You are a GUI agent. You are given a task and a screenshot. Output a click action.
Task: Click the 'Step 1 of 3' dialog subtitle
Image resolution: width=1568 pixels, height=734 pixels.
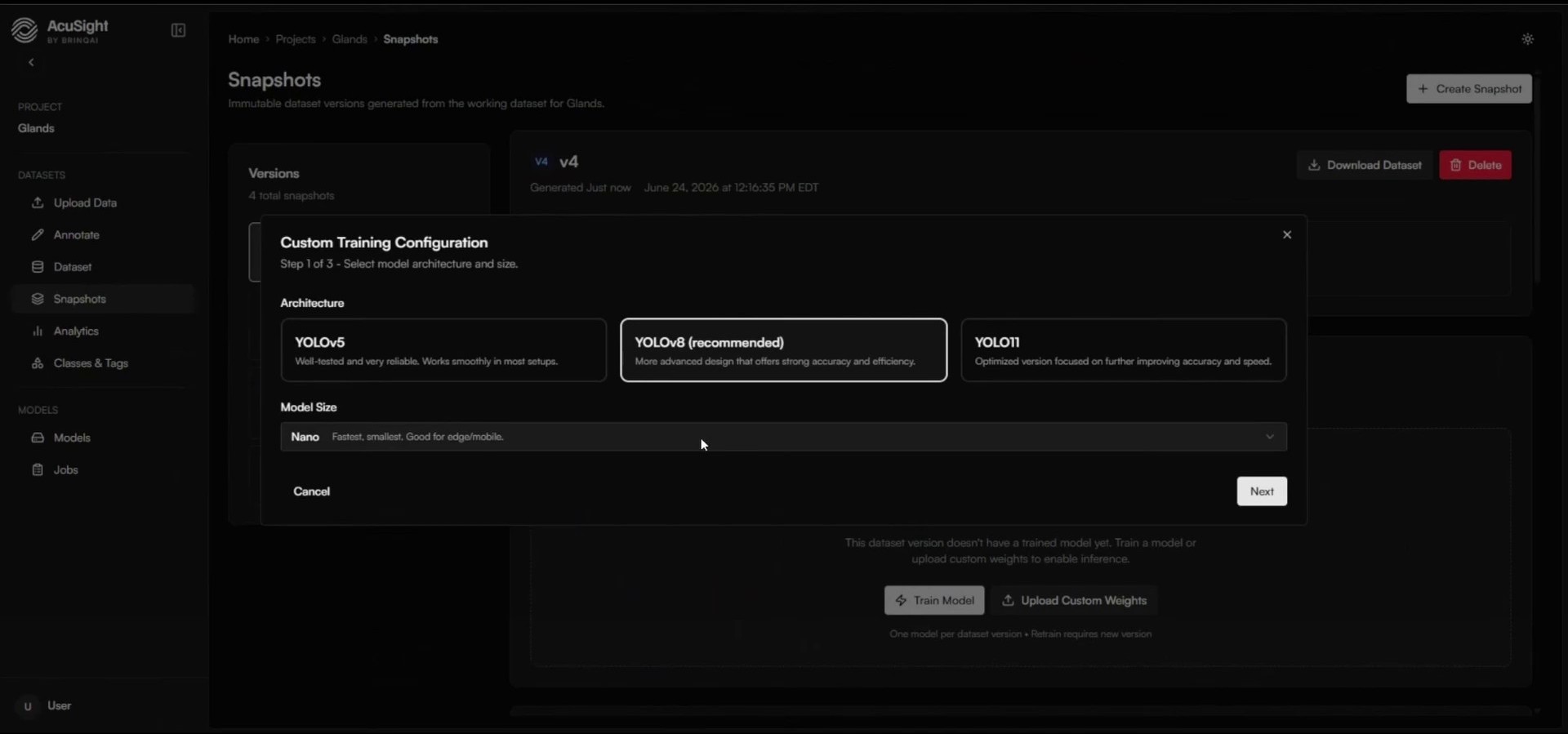(x=399, y=264)
